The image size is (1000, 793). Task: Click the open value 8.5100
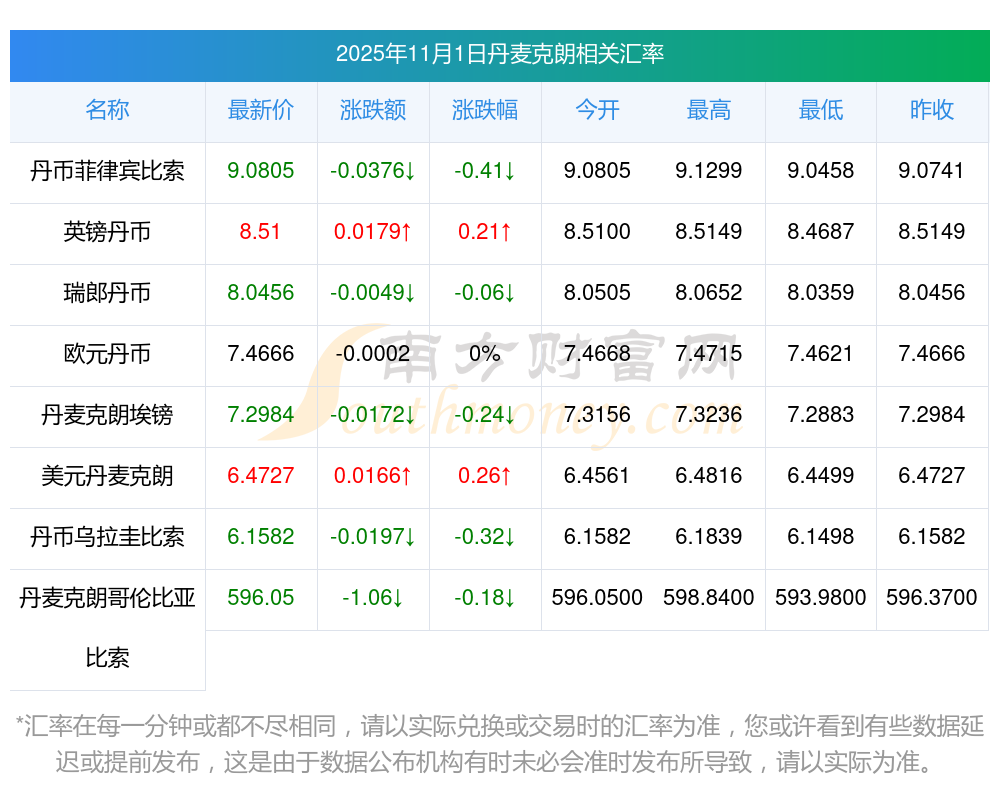coord(597,231)
